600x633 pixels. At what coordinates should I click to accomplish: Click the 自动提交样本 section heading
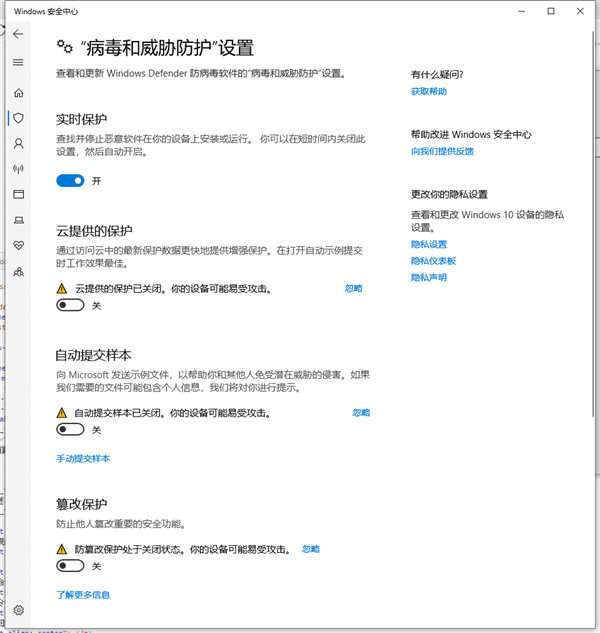(x=93, y=355)
